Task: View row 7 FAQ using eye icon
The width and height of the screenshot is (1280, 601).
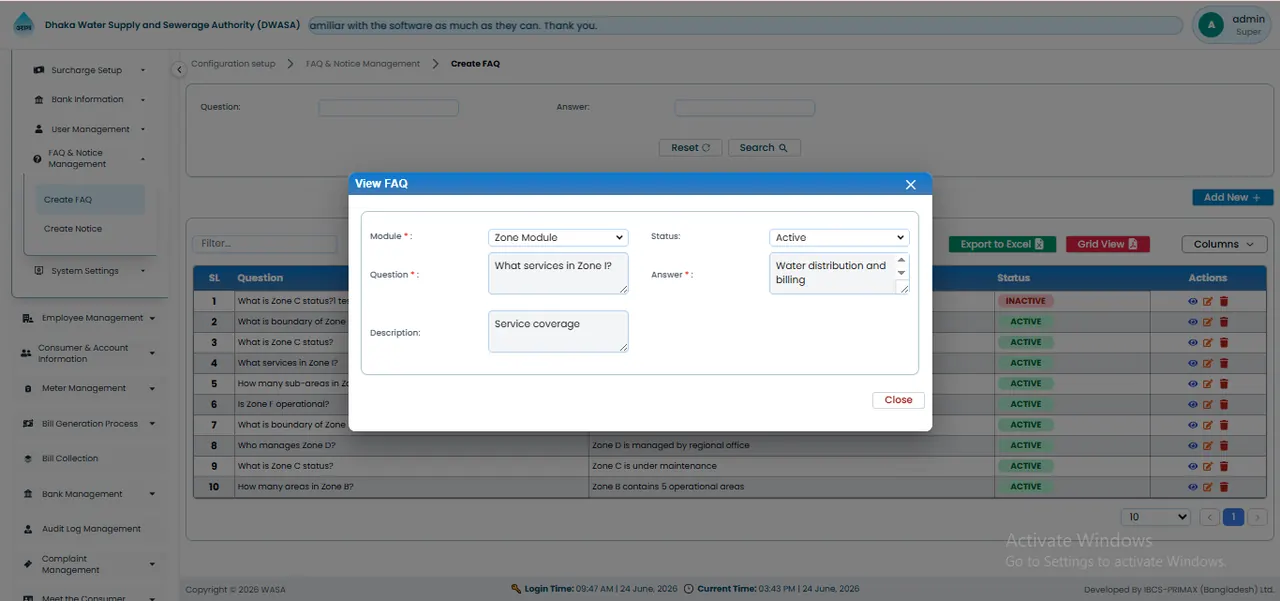Action: pos(1192,425)
